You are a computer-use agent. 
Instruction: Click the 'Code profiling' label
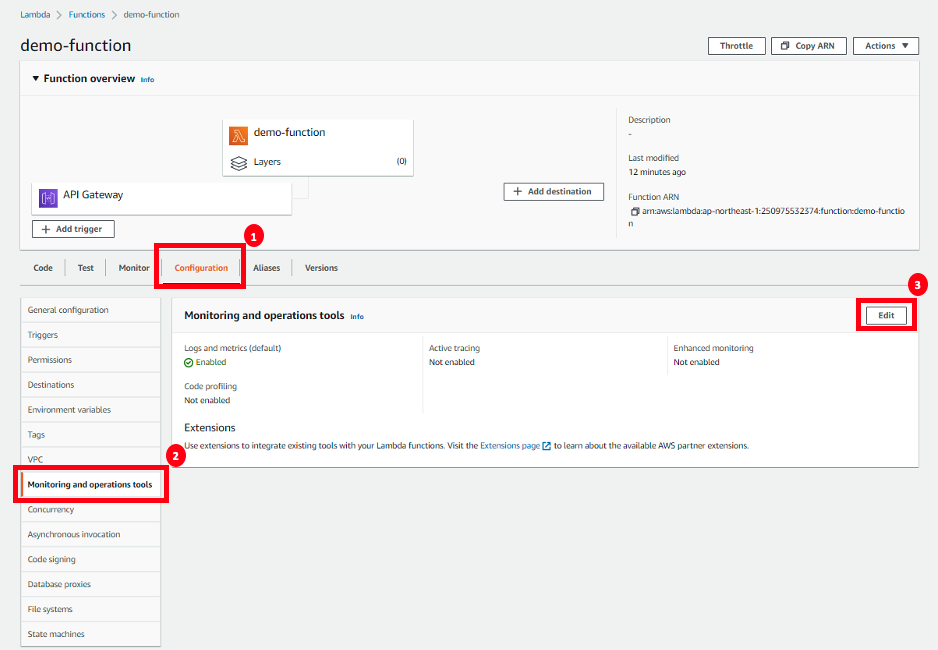tap(211, 386)
